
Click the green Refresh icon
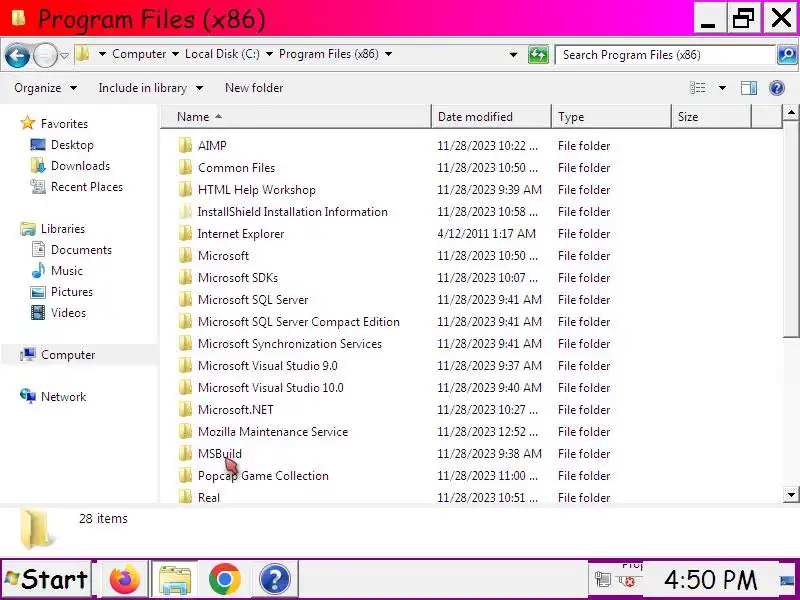tap(538, 55)
